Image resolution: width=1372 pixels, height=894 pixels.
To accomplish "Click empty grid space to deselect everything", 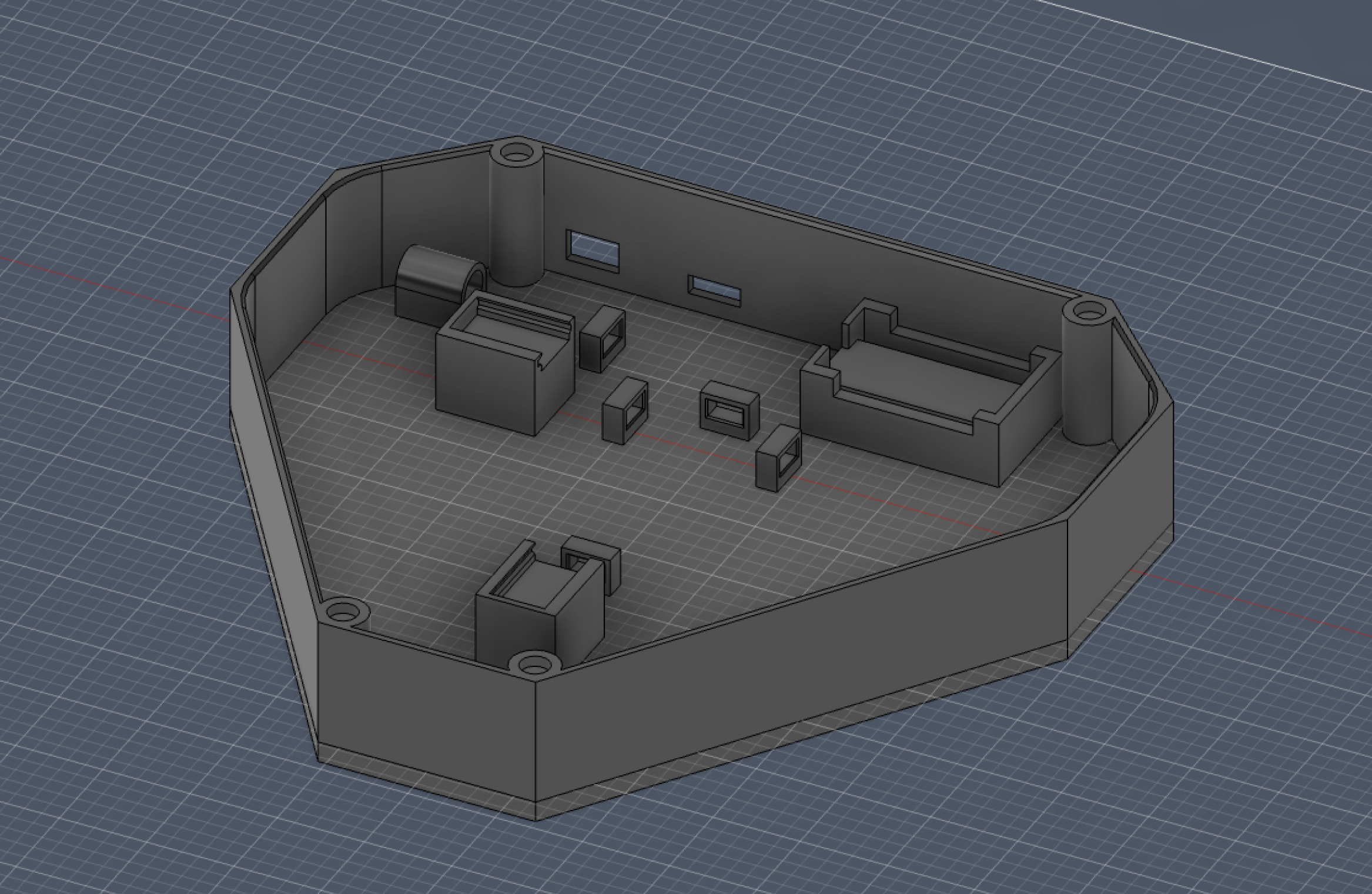I will 1234,176.
